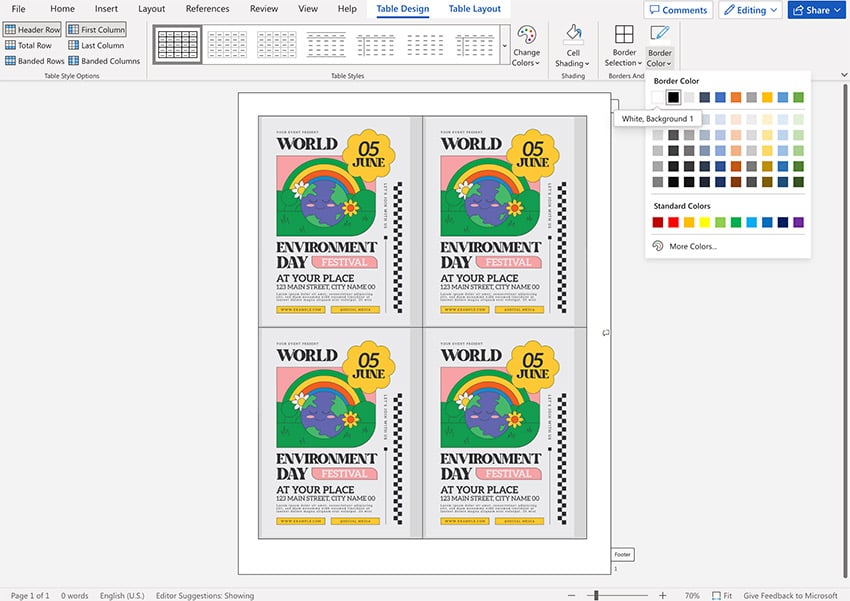Open Give Feedback to Microsoft
Viewport: 850px width, 601px height.
(x=790, y=595)
